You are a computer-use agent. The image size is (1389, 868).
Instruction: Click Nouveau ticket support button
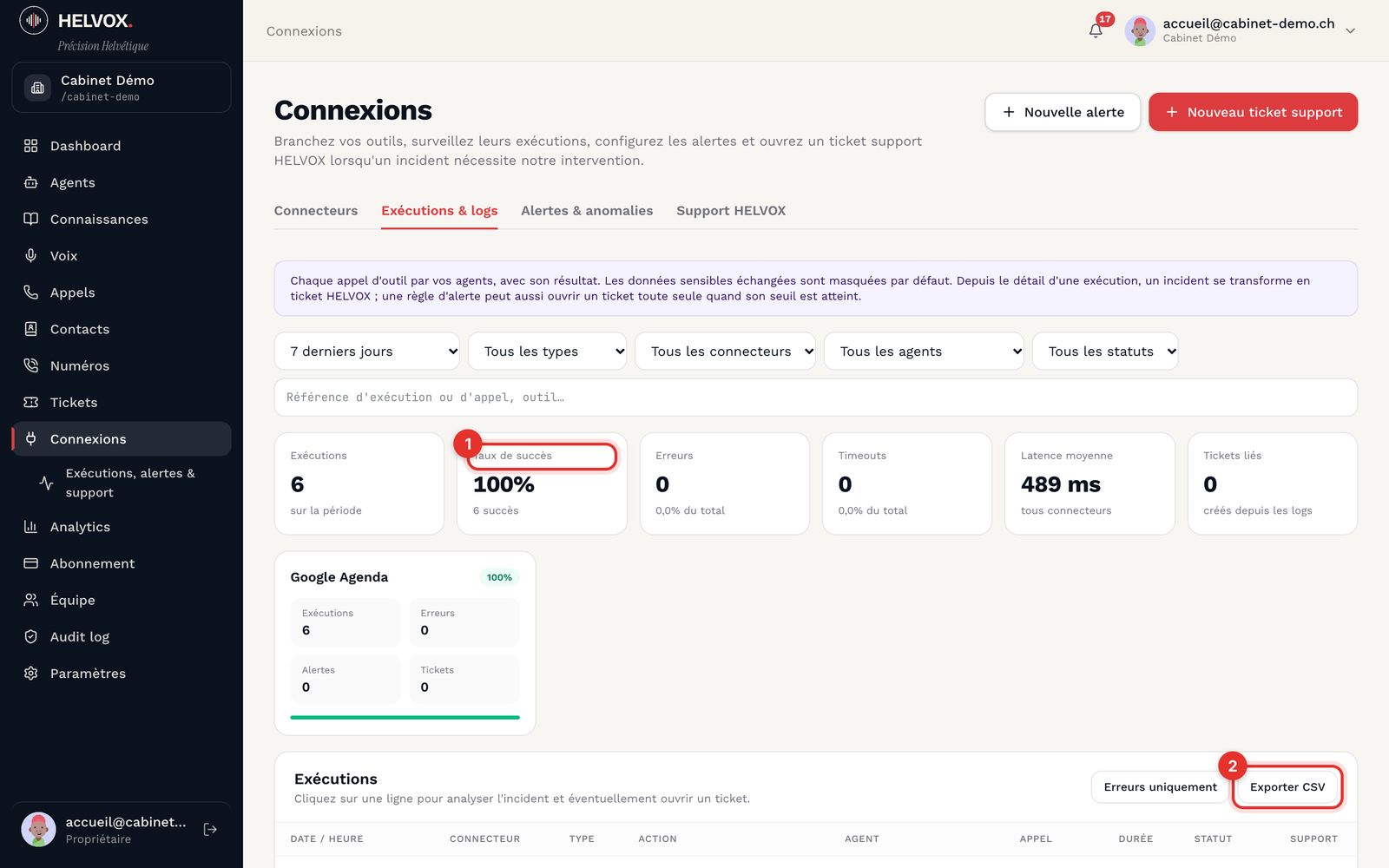pyautogui.click(x=1253, y=112)
